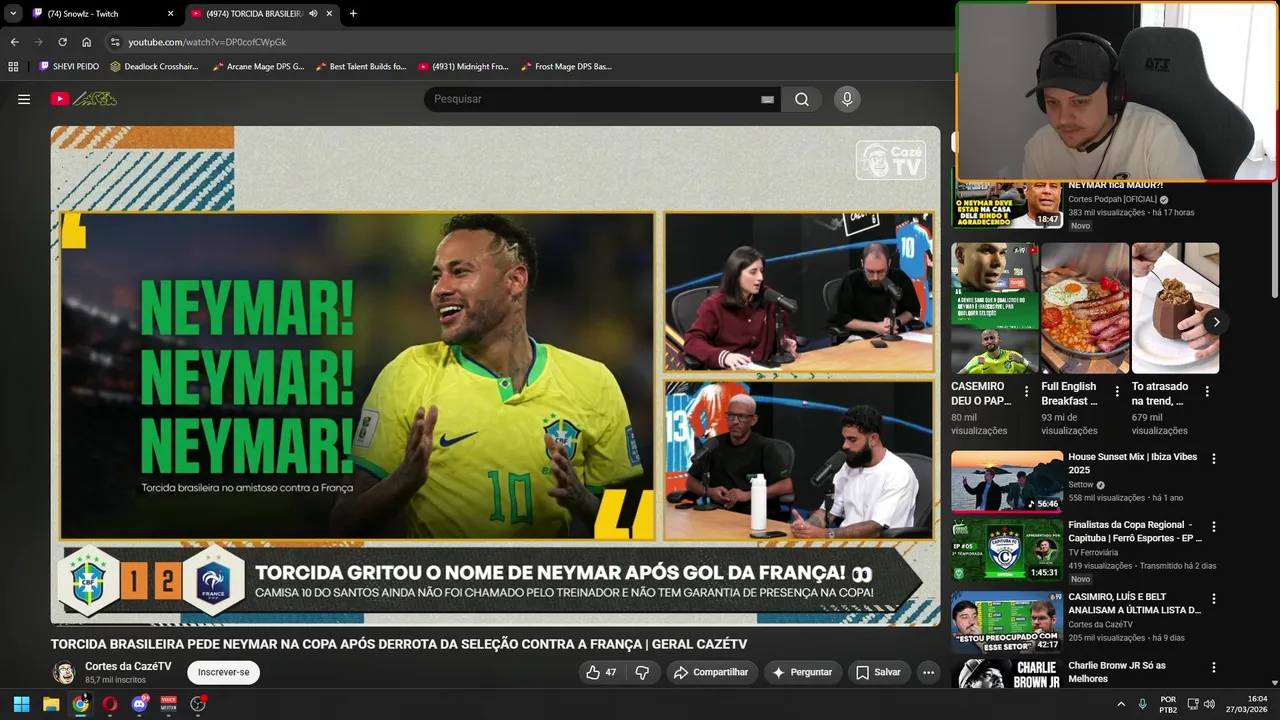Go to YouTube home via logo

point(84,99)
